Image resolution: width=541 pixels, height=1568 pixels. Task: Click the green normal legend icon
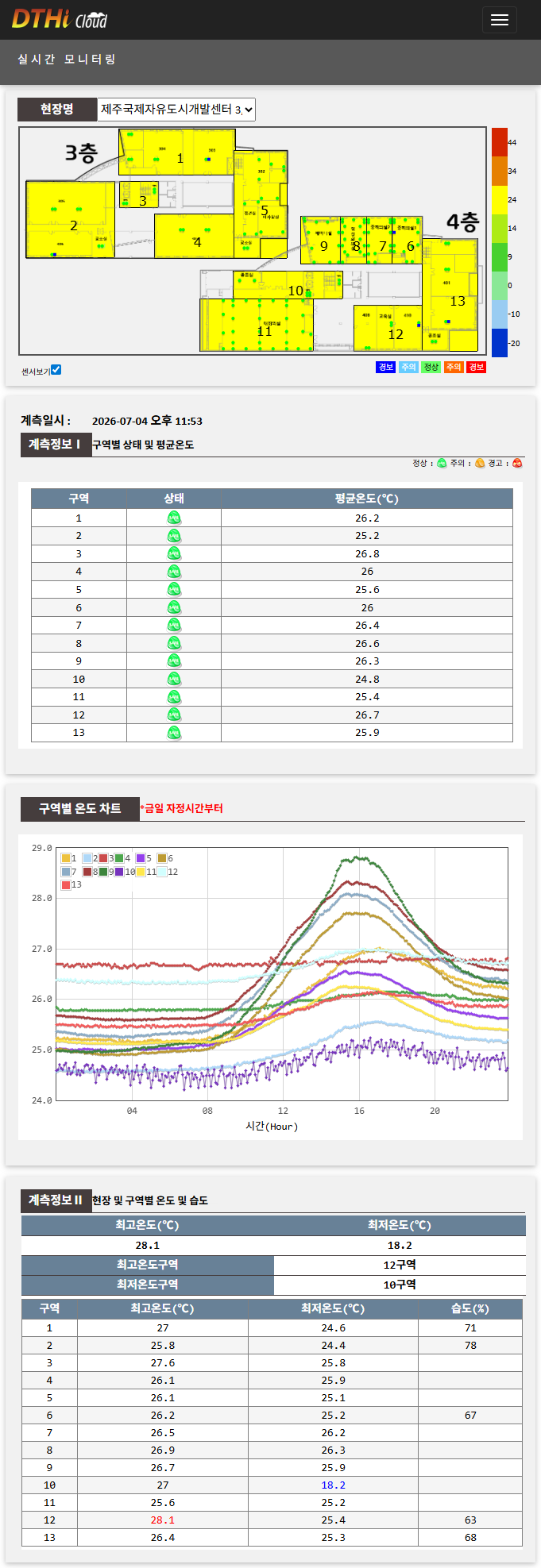442,464
